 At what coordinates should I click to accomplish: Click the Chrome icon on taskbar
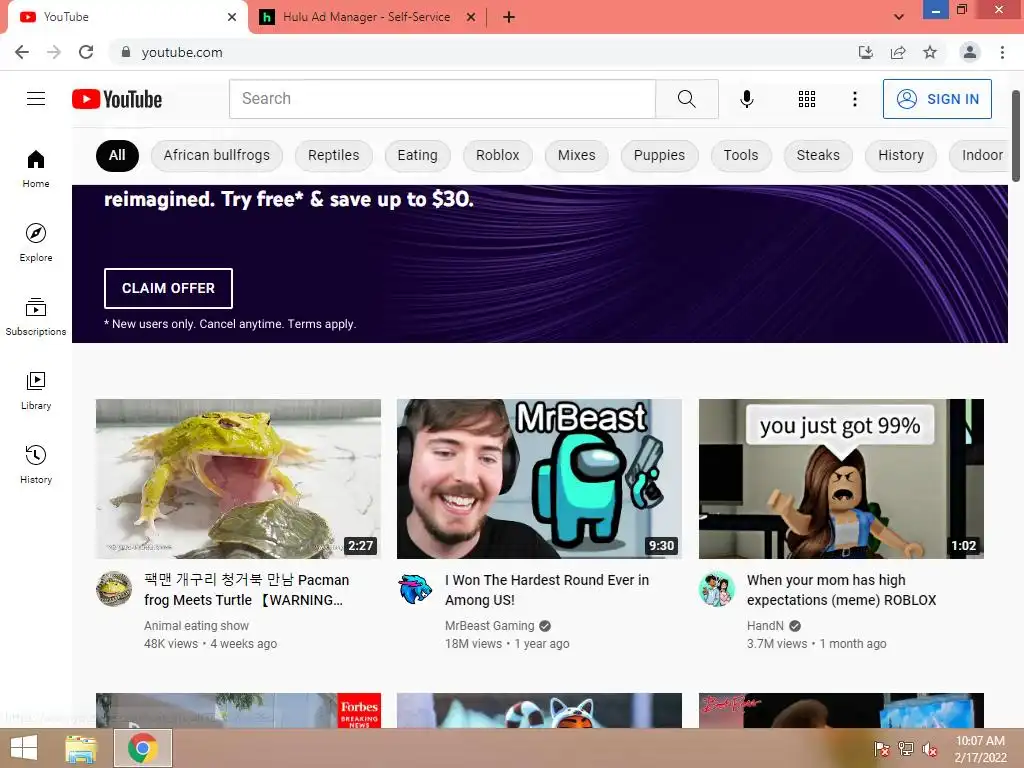(142, 748)
